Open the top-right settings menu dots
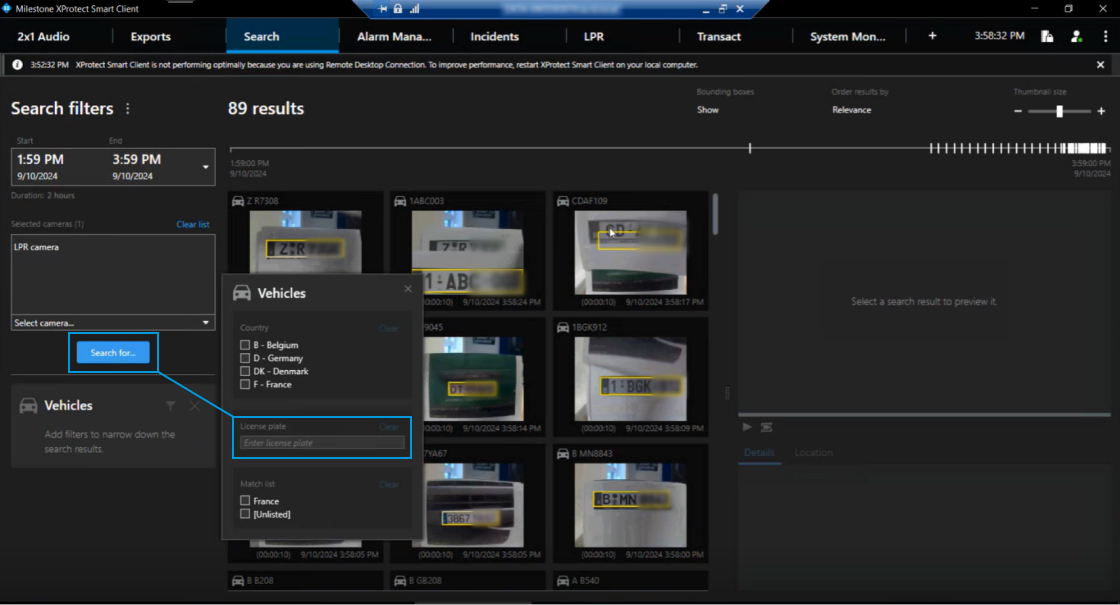Viewport: 1120px width, 605px height. click(1105, 36)
